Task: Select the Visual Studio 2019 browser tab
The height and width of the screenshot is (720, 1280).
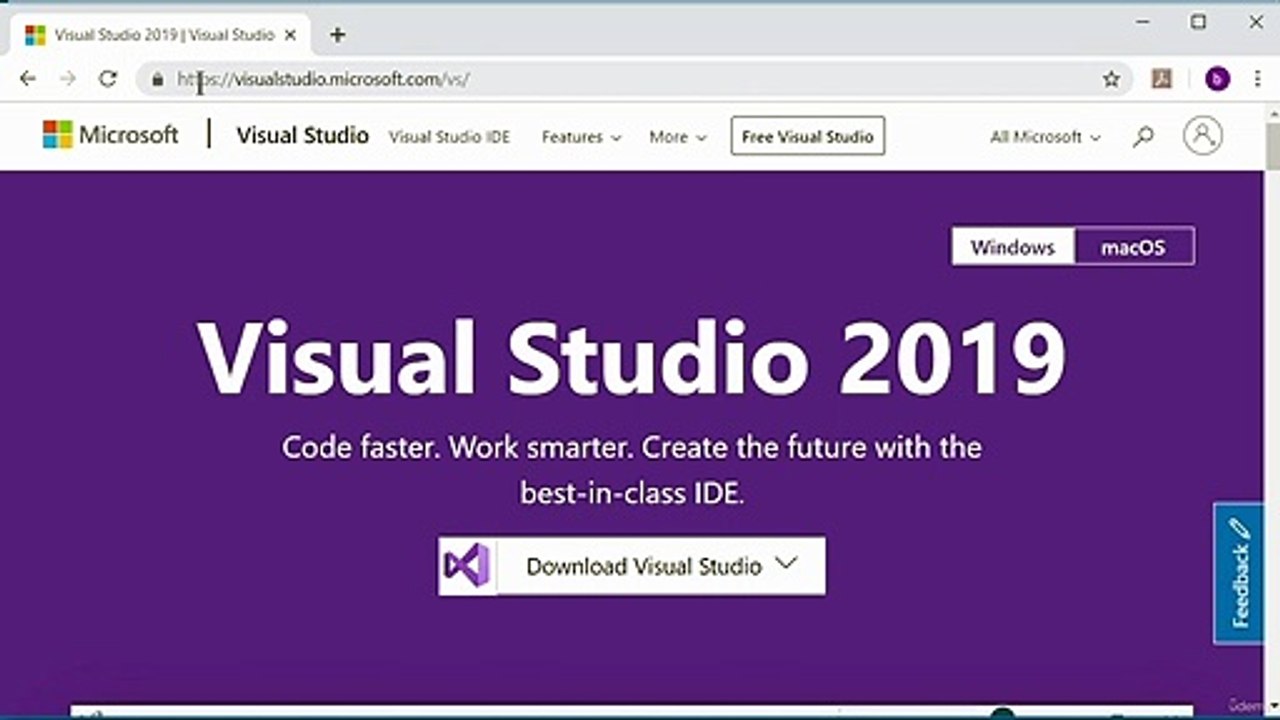Action: [162, 35]
